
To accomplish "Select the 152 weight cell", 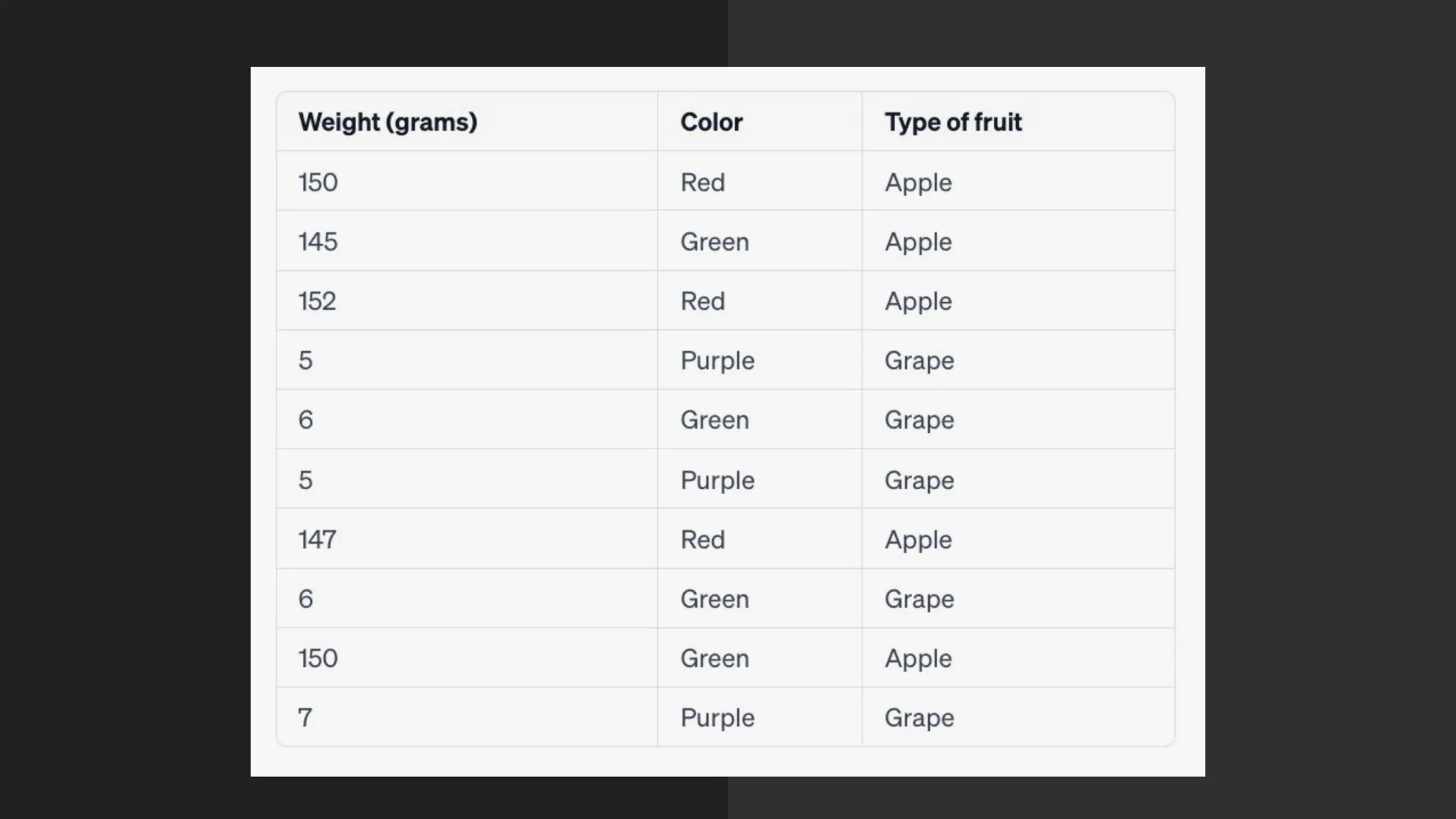I will click(x=317, y=301).
